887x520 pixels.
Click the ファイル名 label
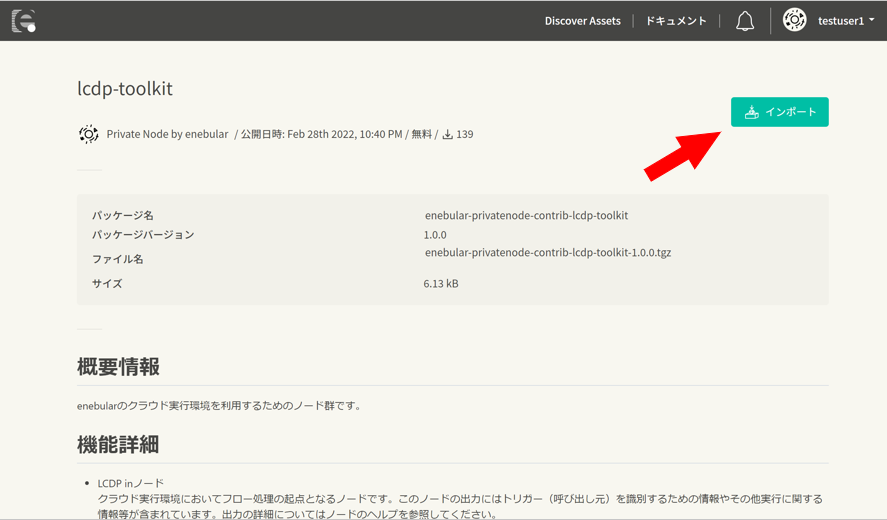118,259
